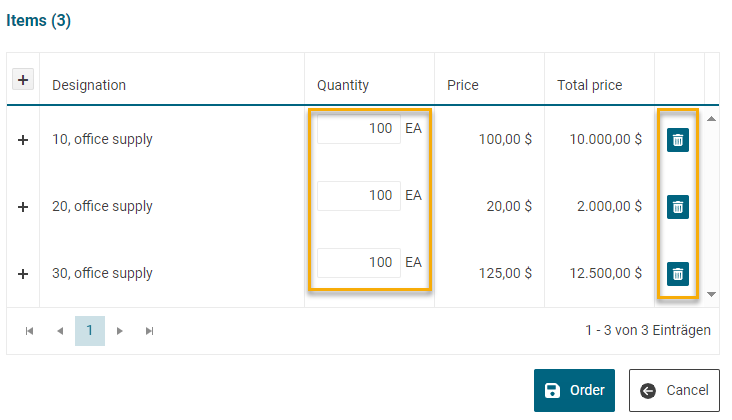The width and height of the screenshot is (732, 420).
Task: Expand row 30, office supply
Action: pyautogui.click(x=23, y=274)
